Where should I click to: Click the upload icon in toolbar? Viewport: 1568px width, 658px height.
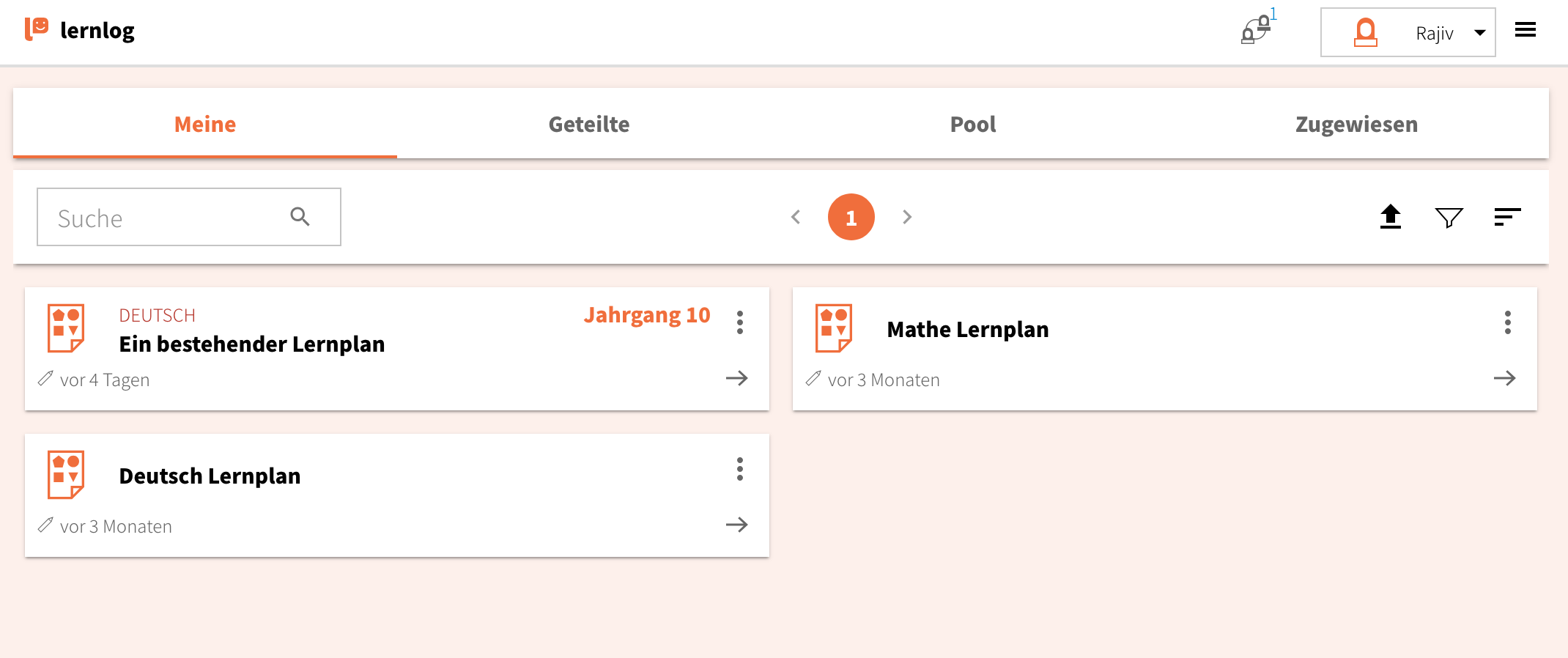[1390, 217]
